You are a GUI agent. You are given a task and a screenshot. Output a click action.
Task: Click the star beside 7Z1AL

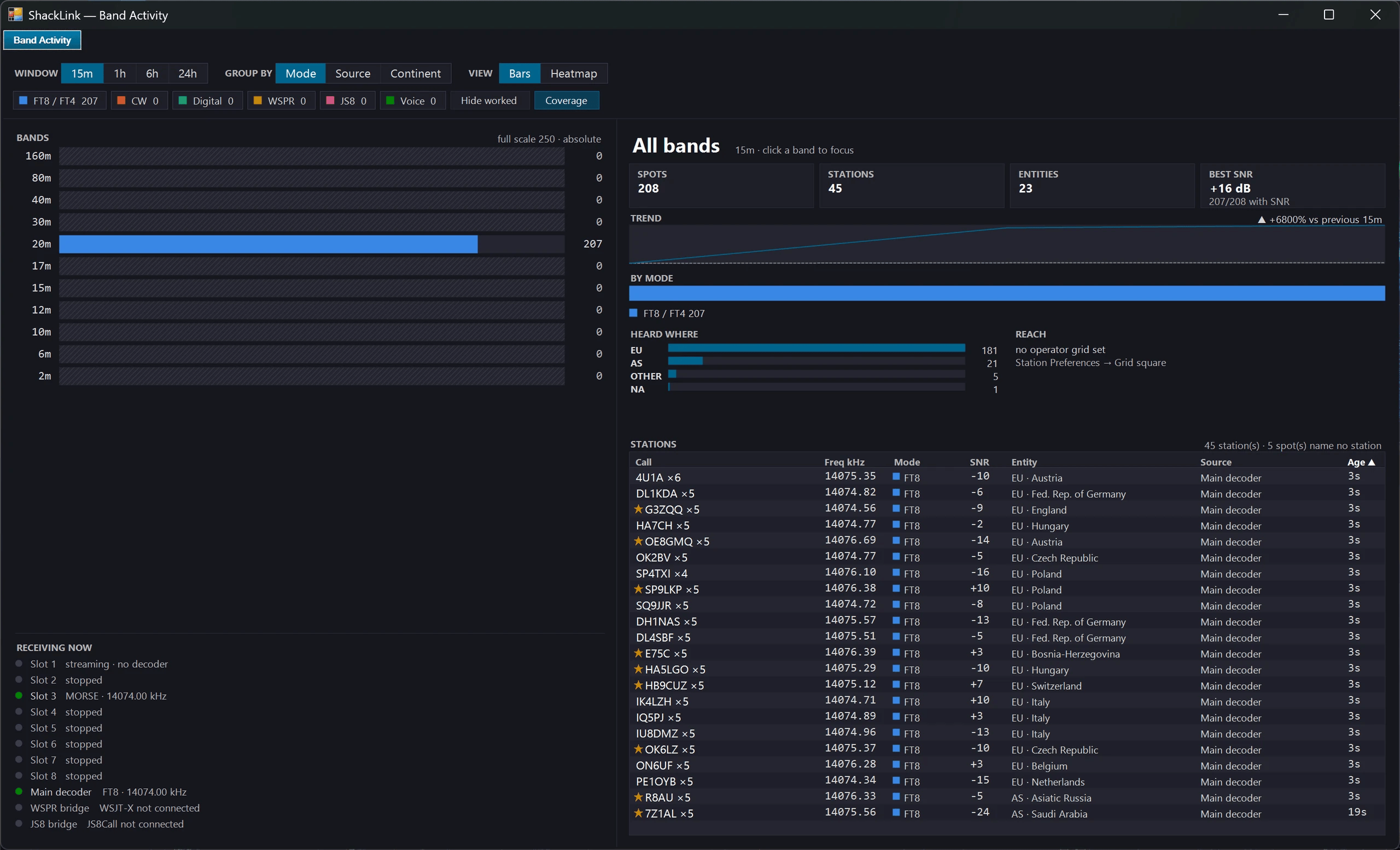pos(638,813)
